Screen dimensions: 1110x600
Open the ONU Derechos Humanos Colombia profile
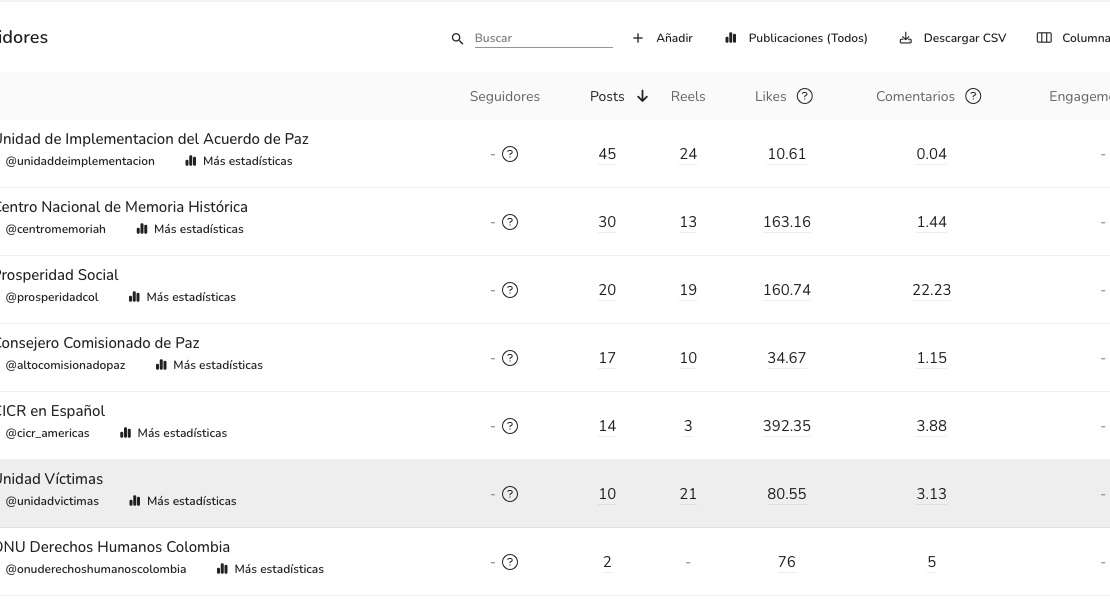(x=115, y=546)
